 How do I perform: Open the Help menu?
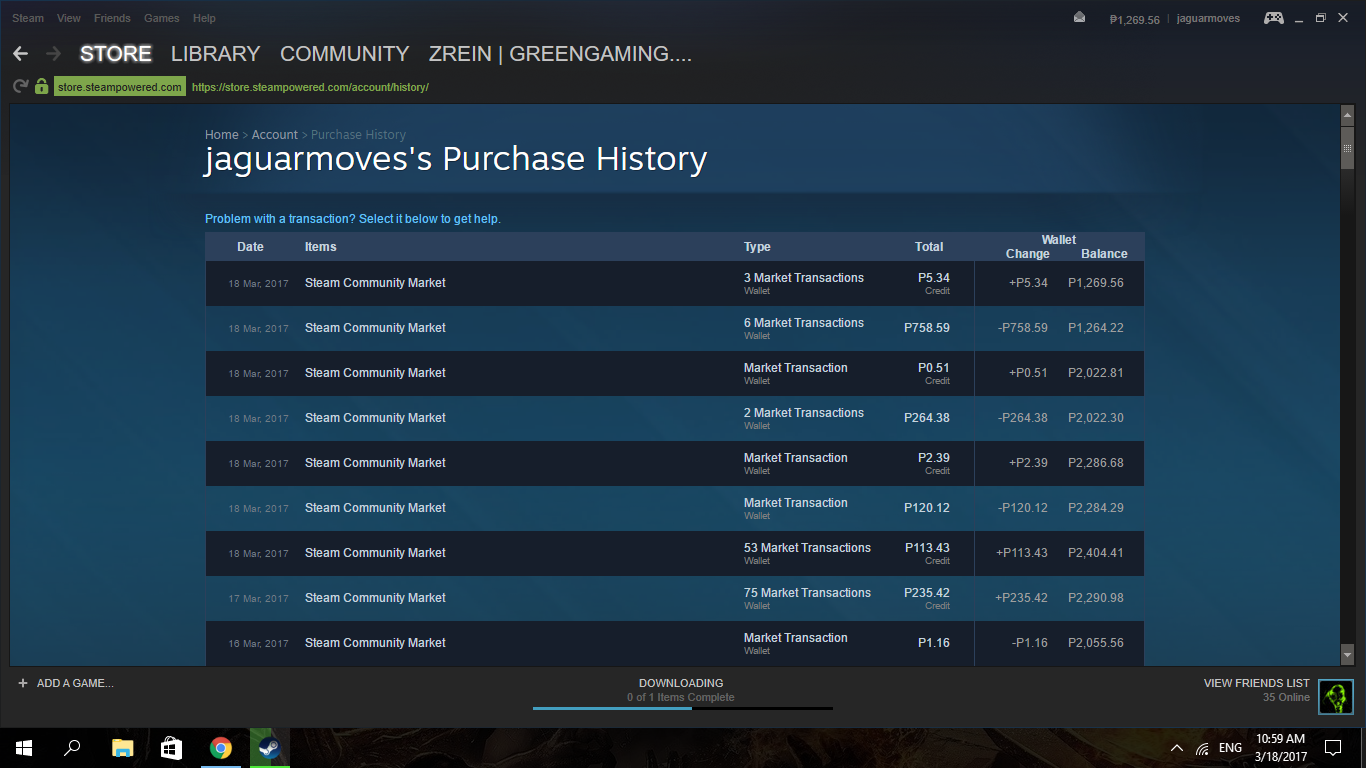[204, 18]
